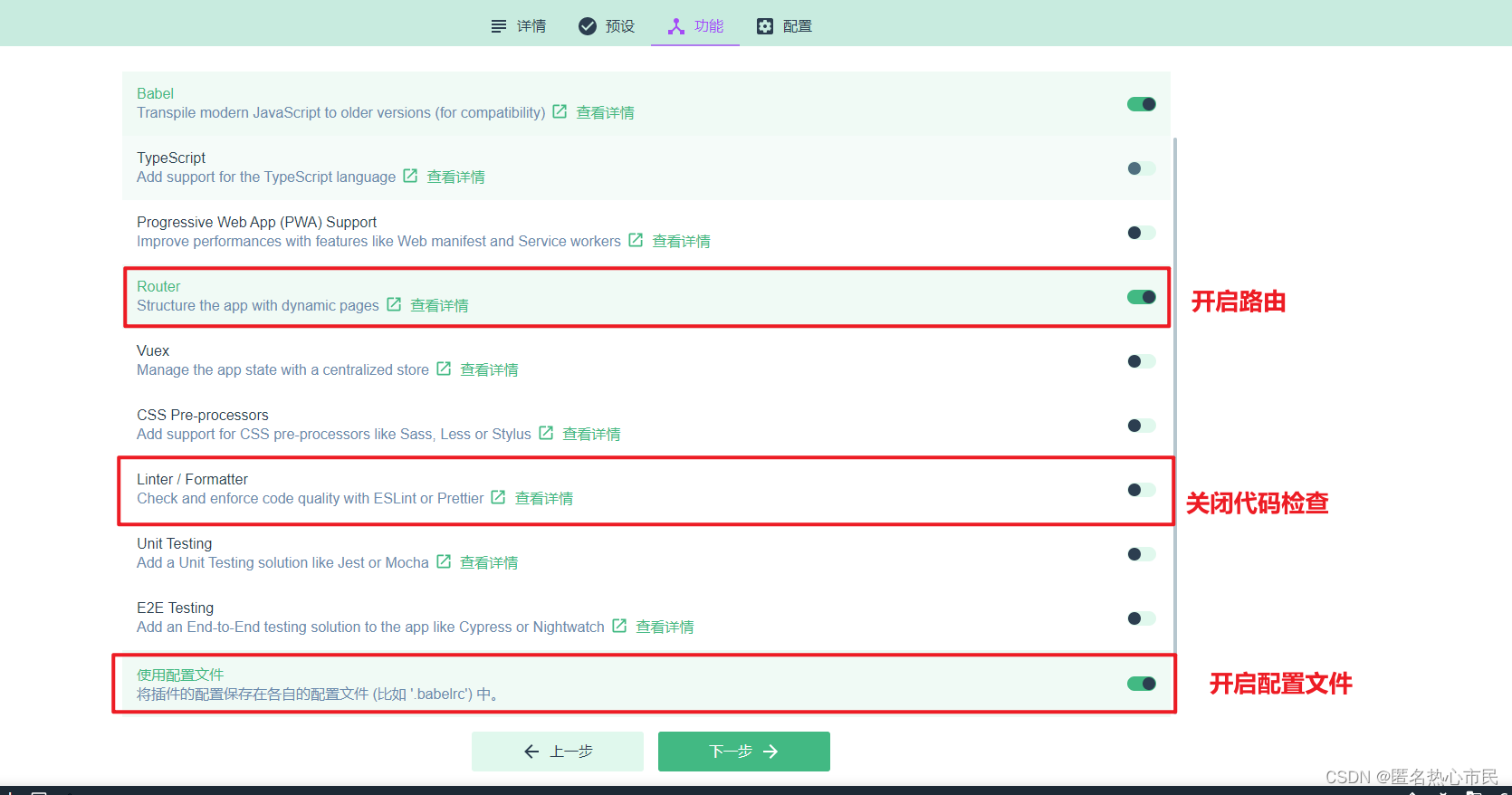Click external link icon in Router row

tap(394, 304)
